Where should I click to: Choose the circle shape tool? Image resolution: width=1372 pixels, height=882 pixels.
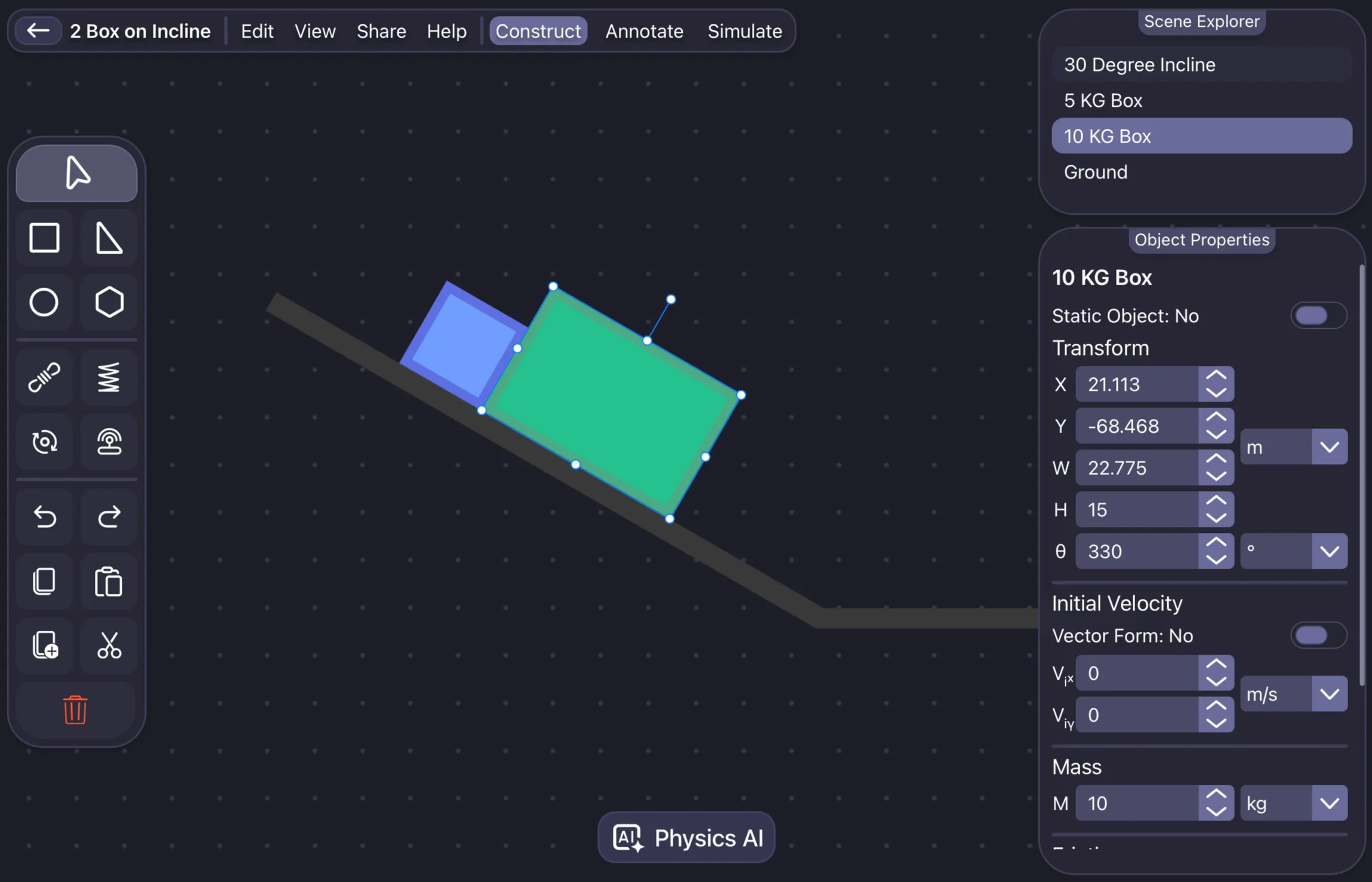tap(44, 302)
